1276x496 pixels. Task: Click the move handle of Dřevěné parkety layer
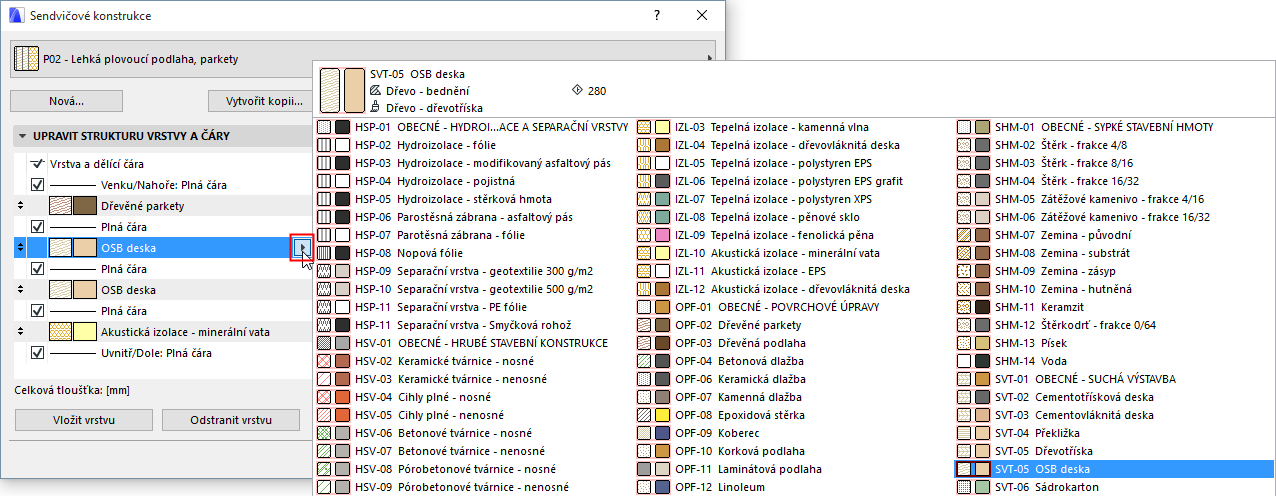tap(20, 206)
